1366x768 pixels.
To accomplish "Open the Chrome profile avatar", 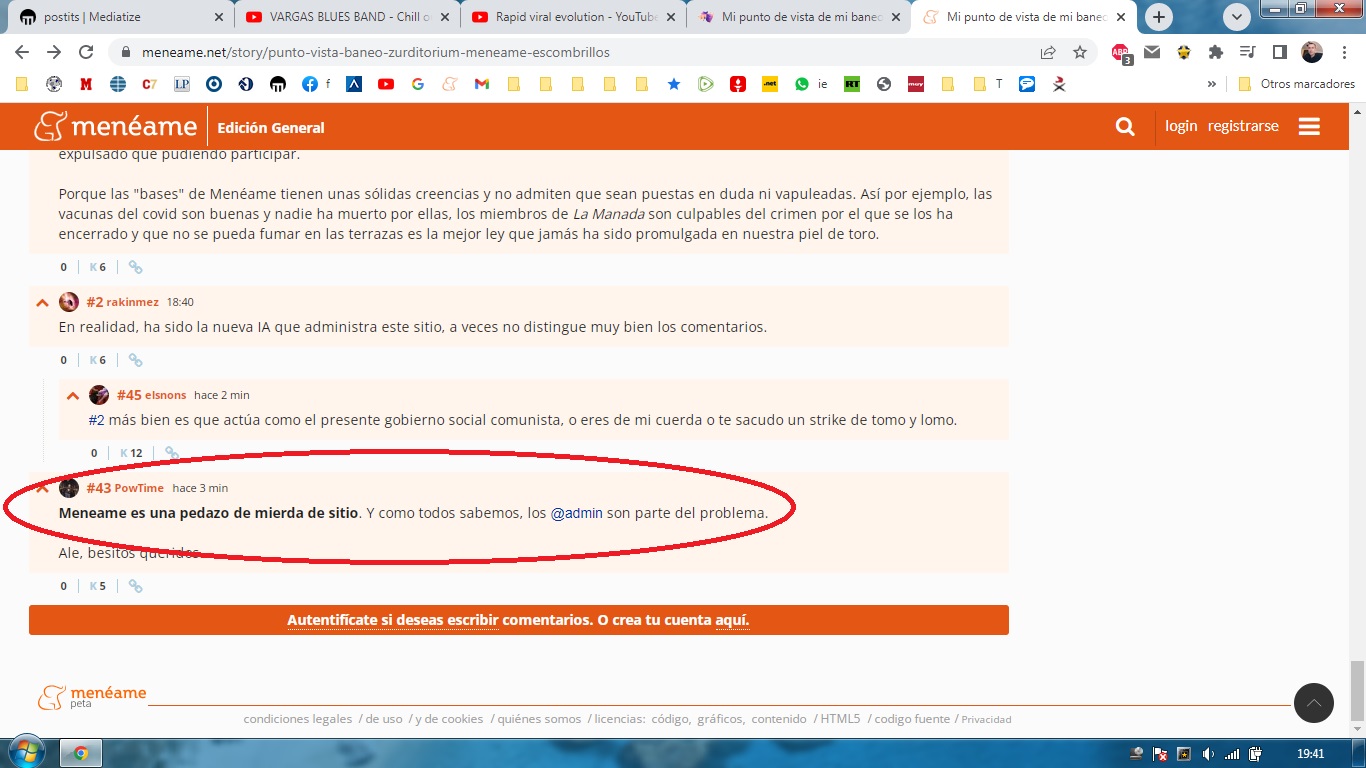I will (1312, 52).
